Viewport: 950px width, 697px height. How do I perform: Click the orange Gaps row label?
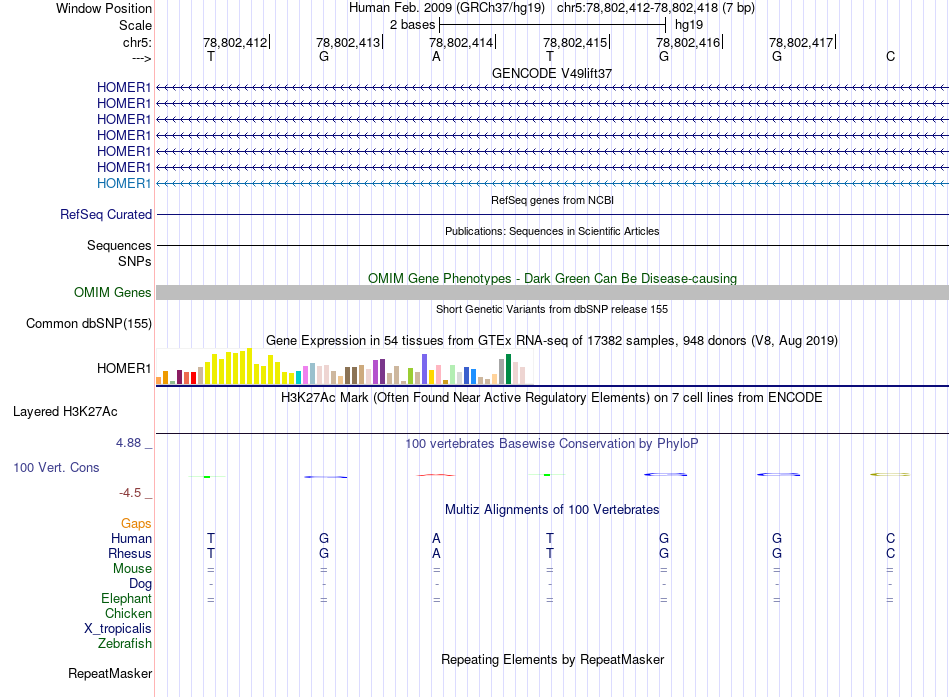136,524
